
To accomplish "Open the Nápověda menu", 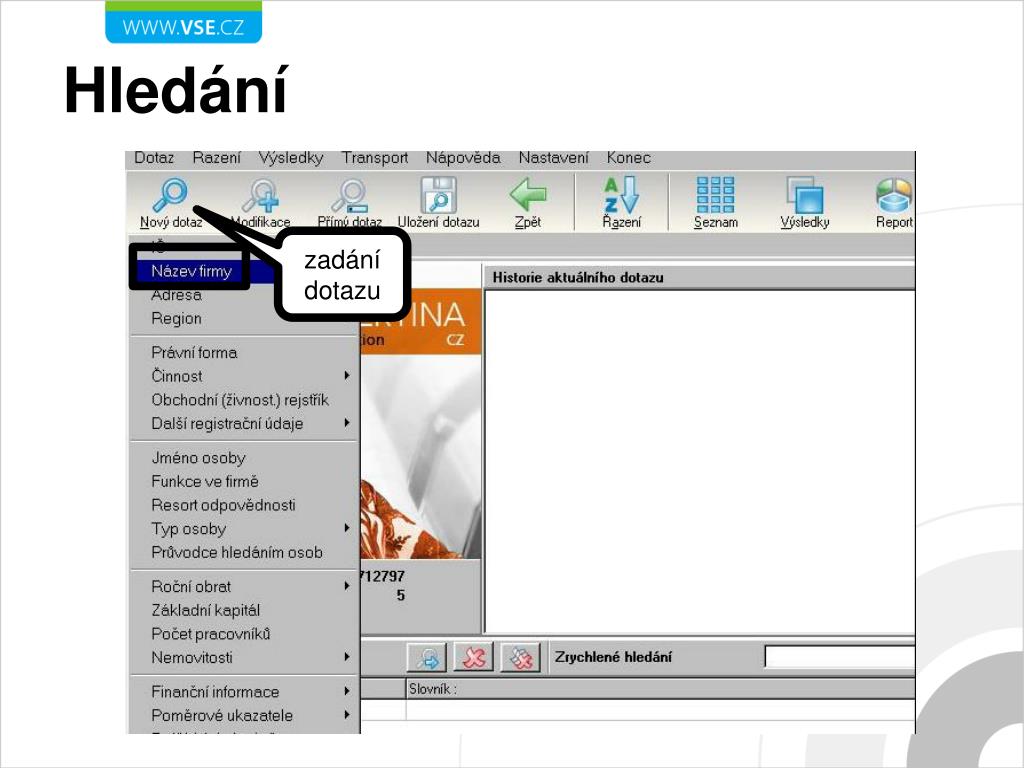I will coord(463,158).
